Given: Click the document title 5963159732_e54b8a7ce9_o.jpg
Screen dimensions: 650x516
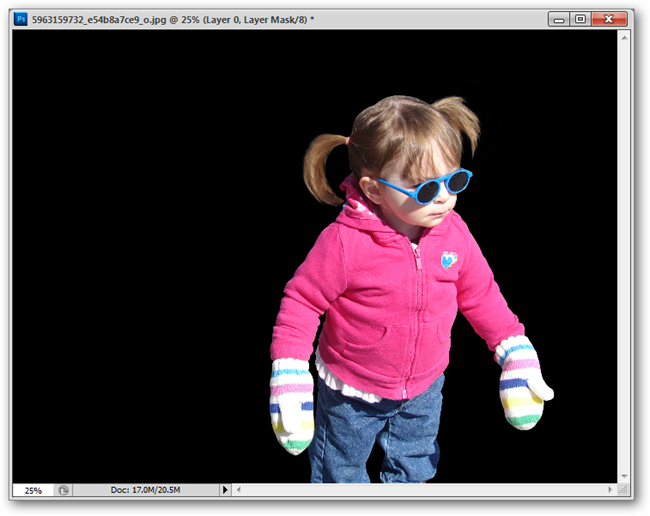Looking at the screenshot, I should [x=99, y=19].
